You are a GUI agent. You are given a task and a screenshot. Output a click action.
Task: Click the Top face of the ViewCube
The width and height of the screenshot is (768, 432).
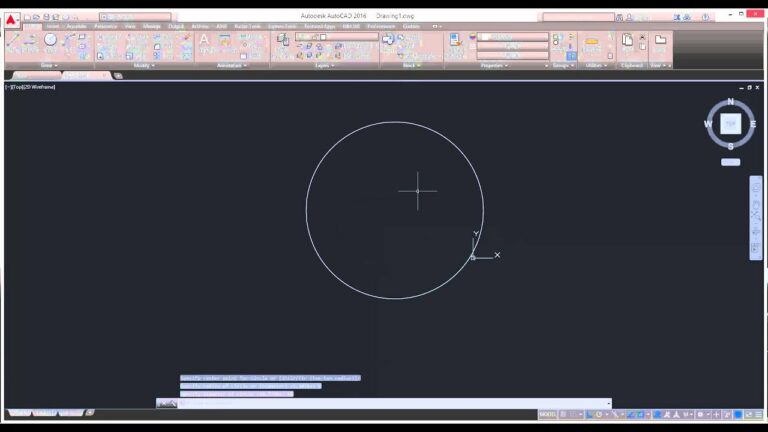coord(730,123)
